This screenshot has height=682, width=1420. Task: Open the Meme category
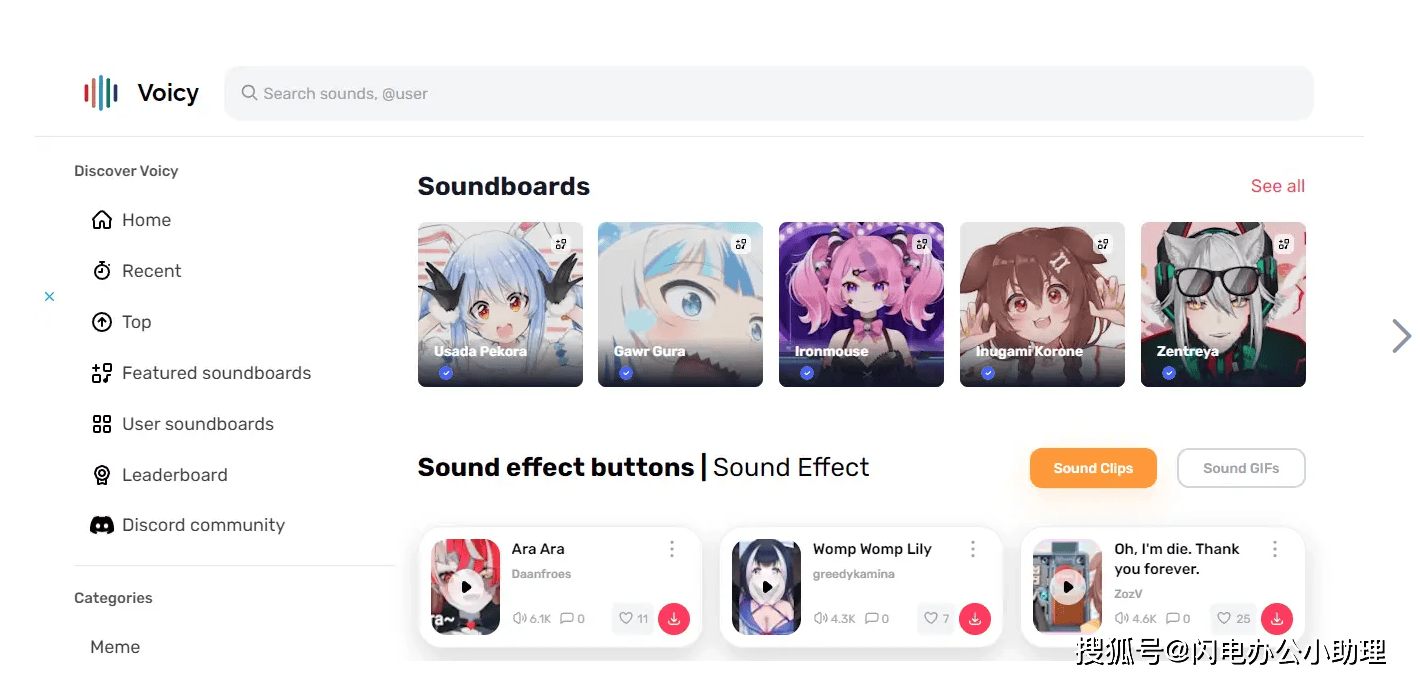click(115, 647)
